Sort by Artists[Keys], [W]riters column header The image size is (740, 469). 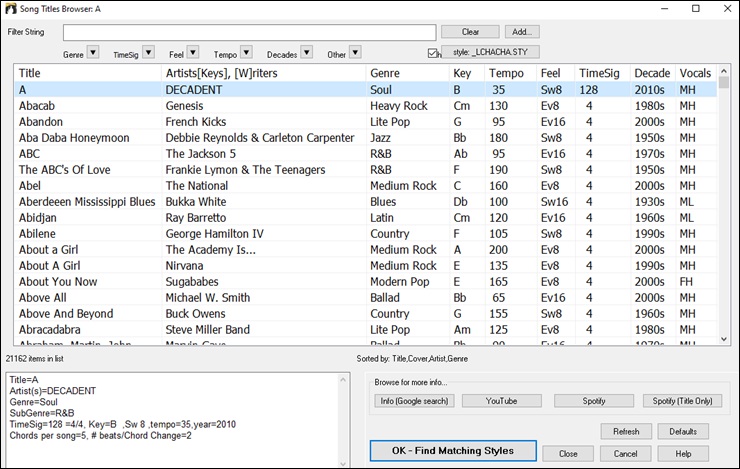click(x=263, y=73)
